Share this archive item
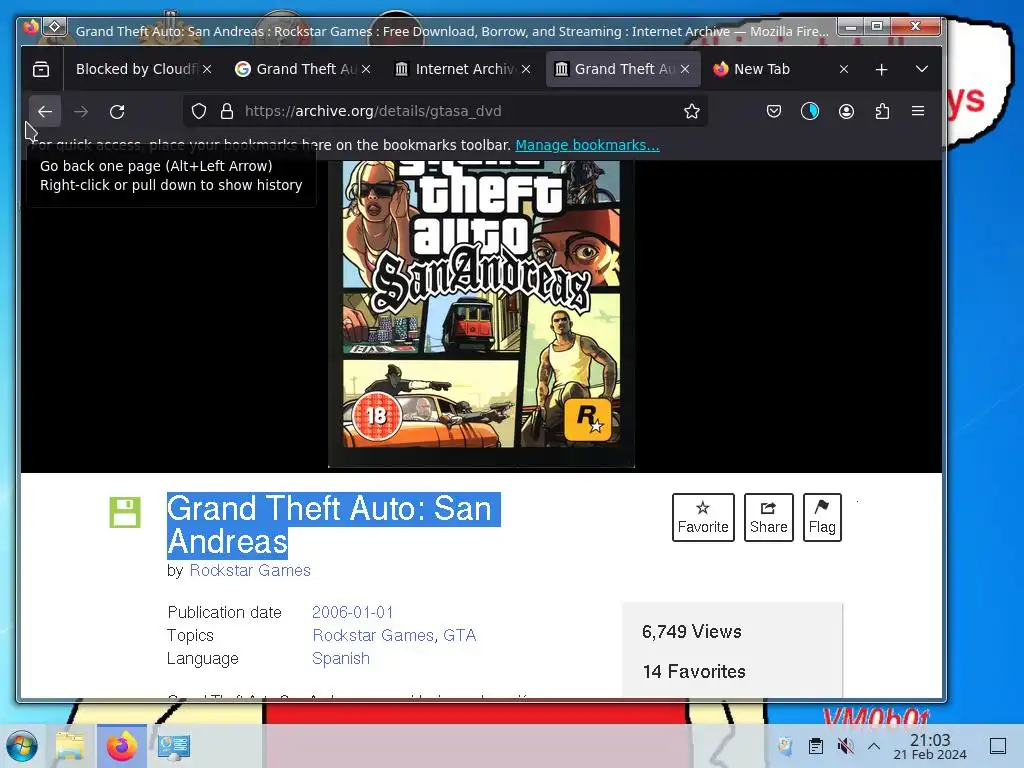The height and width of the screenshot is (768, 1024). 769,517
